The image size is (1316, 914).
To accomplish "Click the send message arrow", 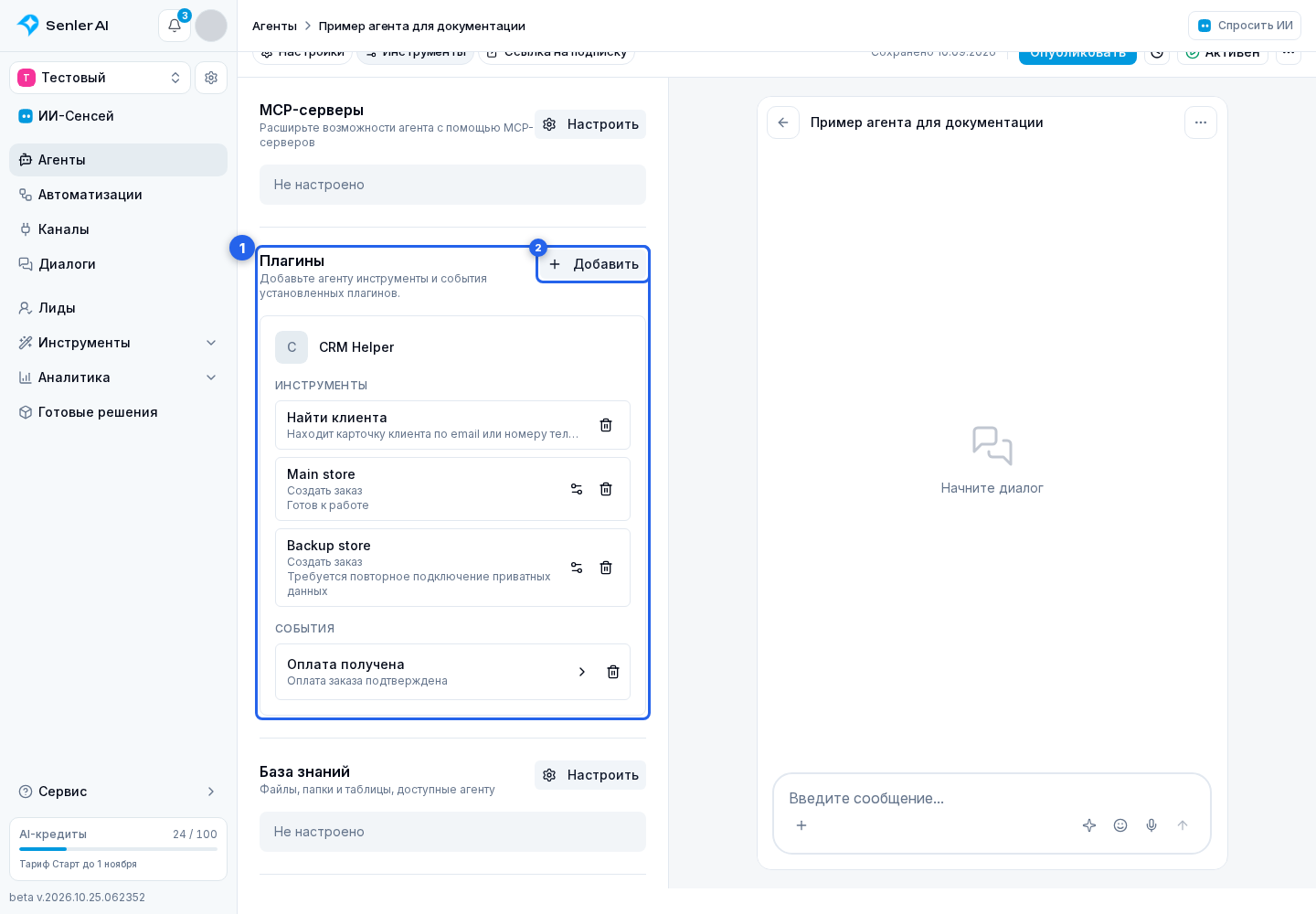I will (x=1183, y=825).
